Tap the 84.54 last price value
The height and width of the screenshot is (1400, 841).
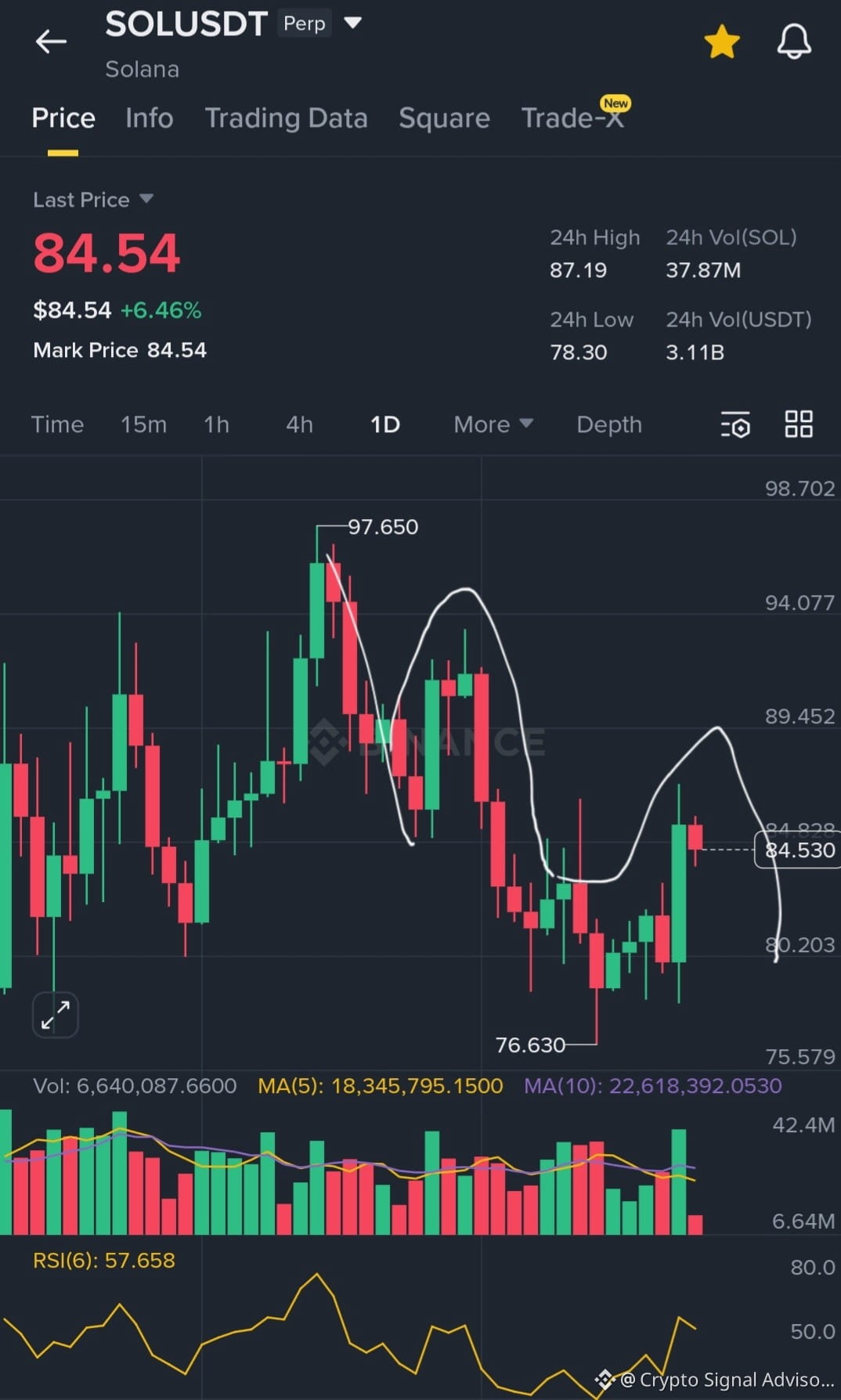(106, 254)
